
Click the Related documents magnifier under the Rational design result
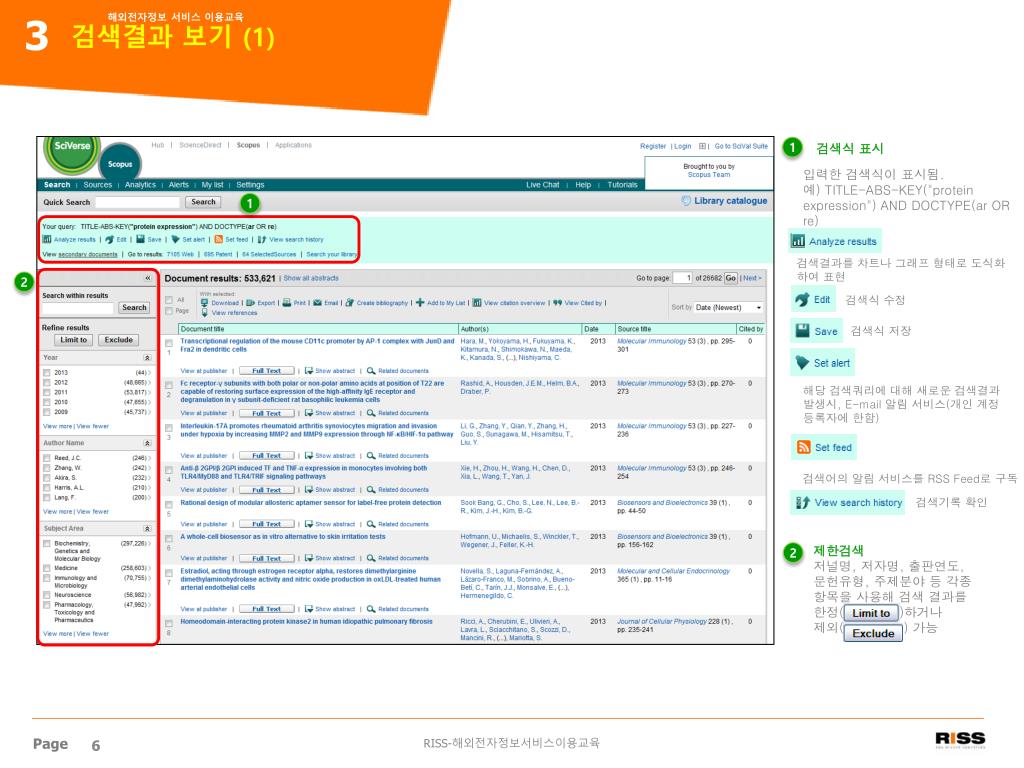pos(371,524)
